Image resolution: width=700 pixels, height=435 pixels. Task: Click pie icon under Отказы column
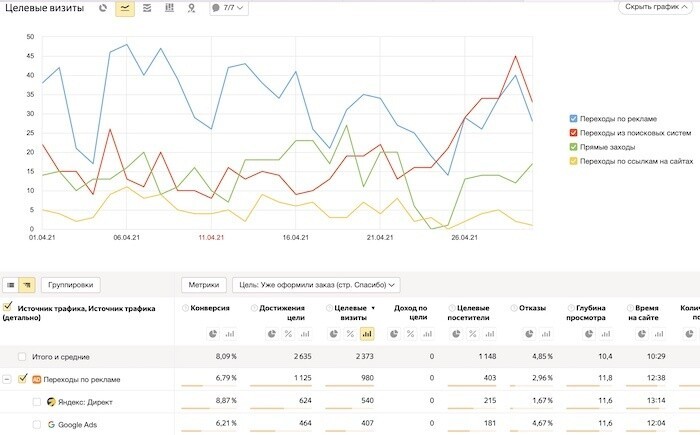click(529, 334)
